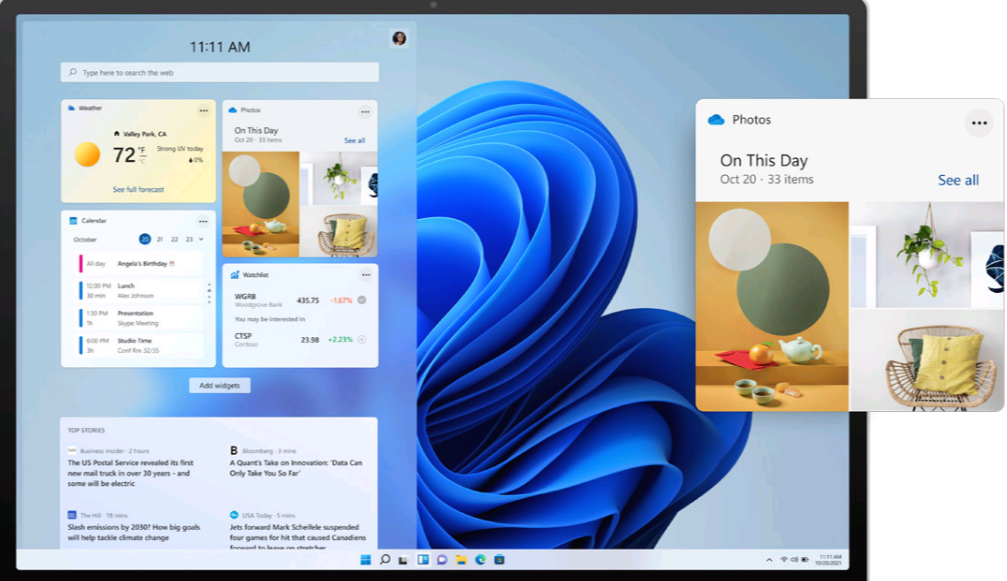Open Angela's Birthday all-day event
Viewport: 1007px width, 581px height.
[139, 263]
